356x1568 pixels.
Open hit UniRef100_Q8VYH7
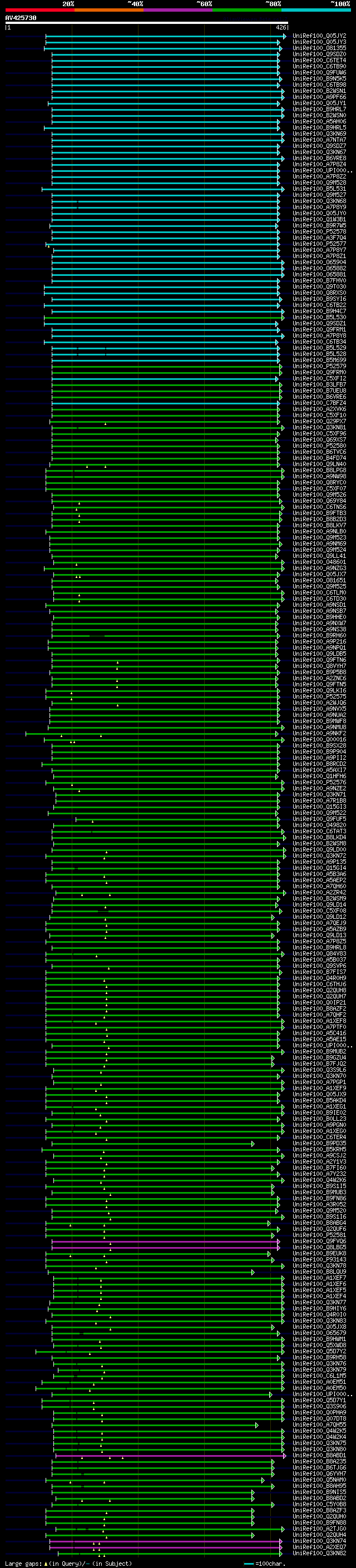tap(319, 666)
